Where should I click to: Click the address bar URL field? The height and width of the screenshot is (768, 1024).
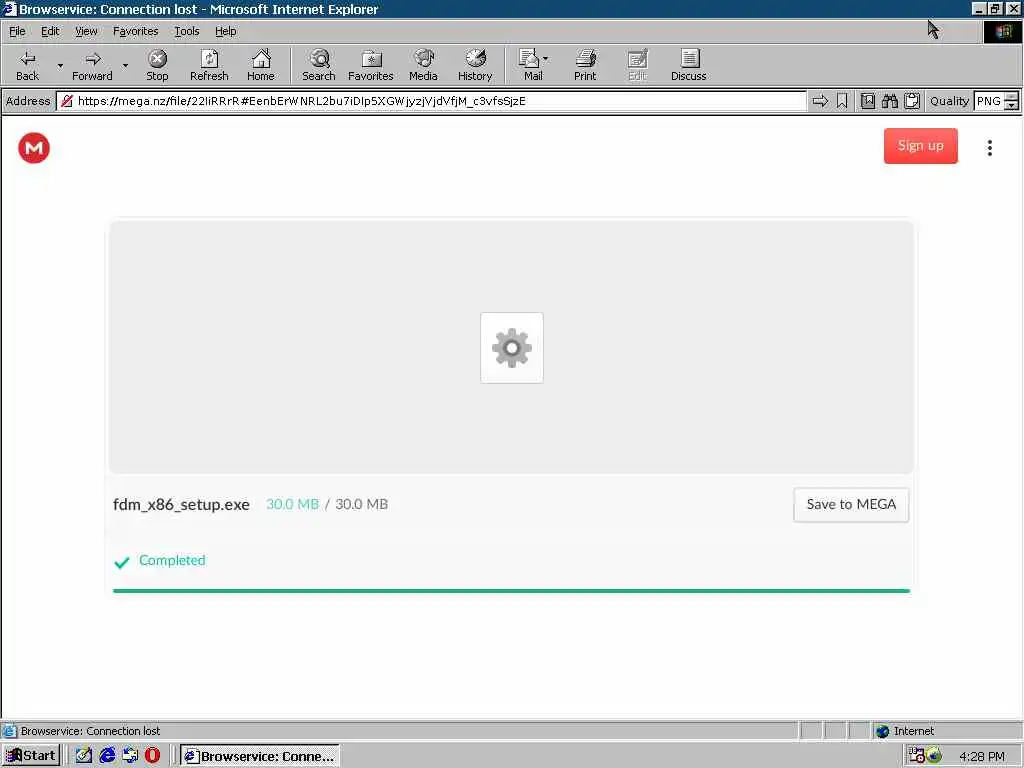(x=431, y=101)
